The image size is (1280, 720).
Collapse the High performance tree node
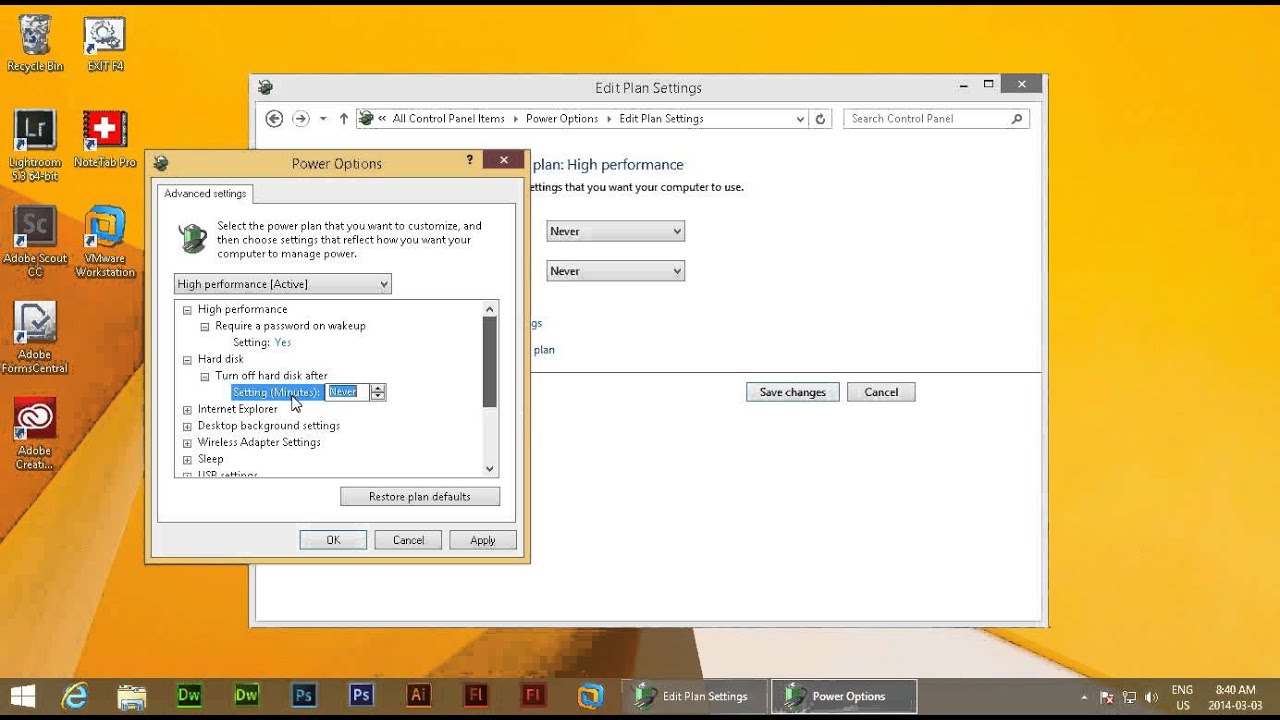coord(187,310)
